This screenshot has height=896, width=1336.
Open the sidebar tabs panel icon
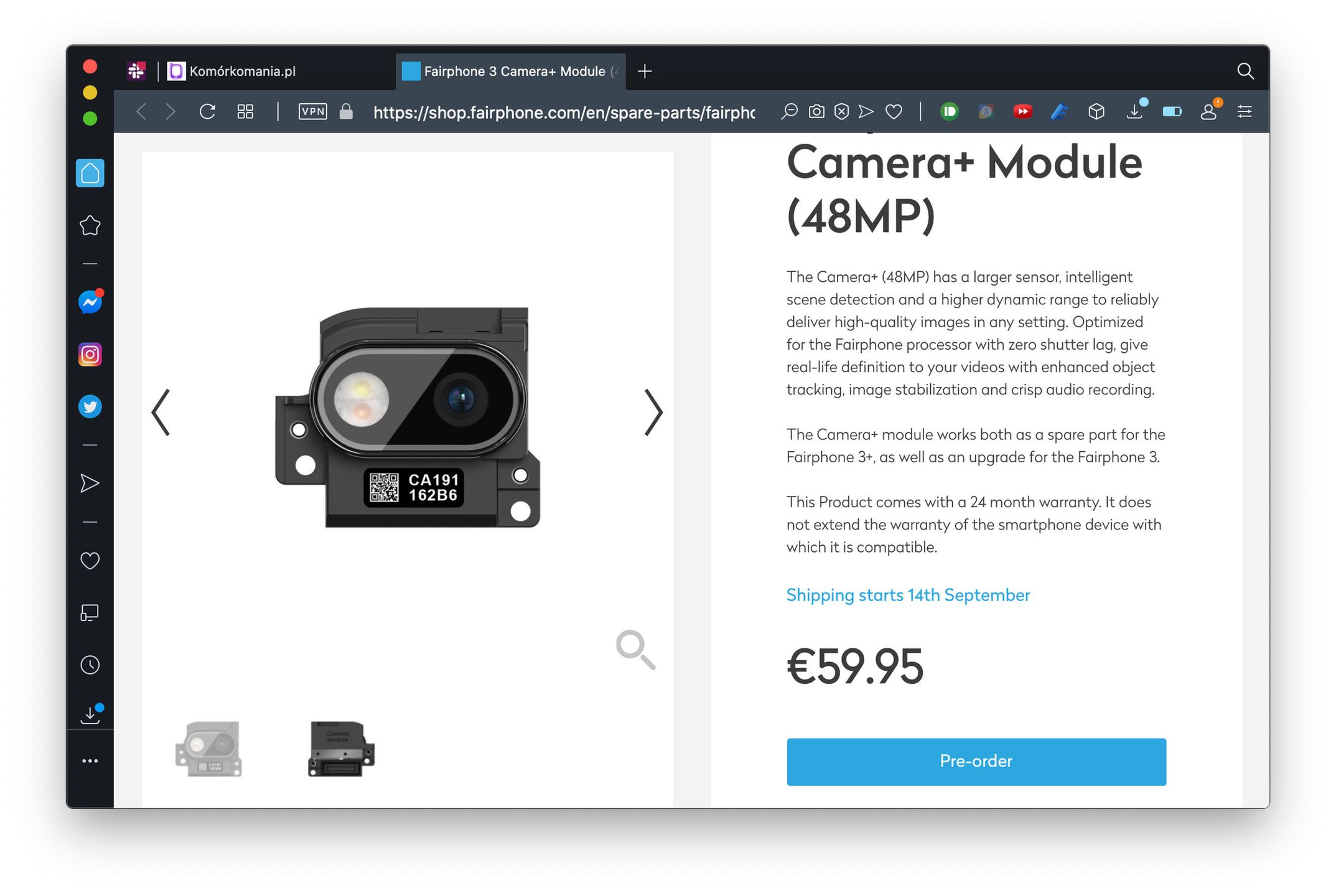pos(90,613)
